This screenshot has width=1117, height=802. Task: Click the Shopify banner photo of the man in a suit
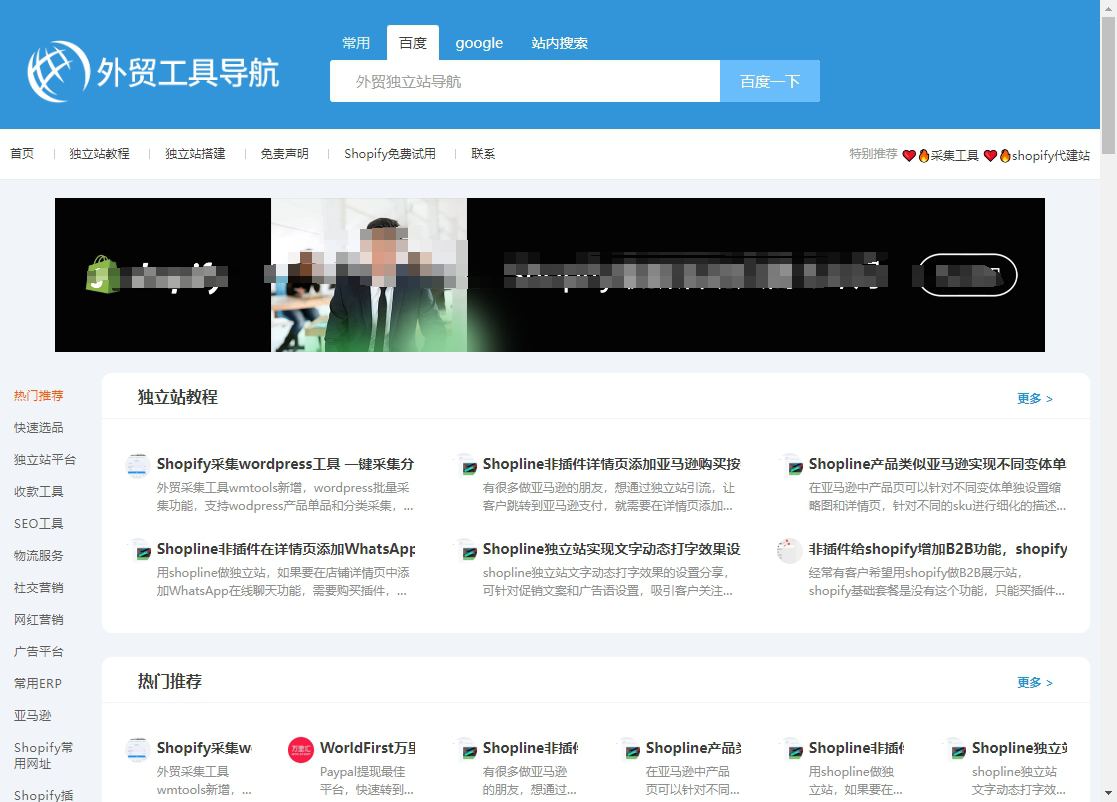tap(369, 275)
